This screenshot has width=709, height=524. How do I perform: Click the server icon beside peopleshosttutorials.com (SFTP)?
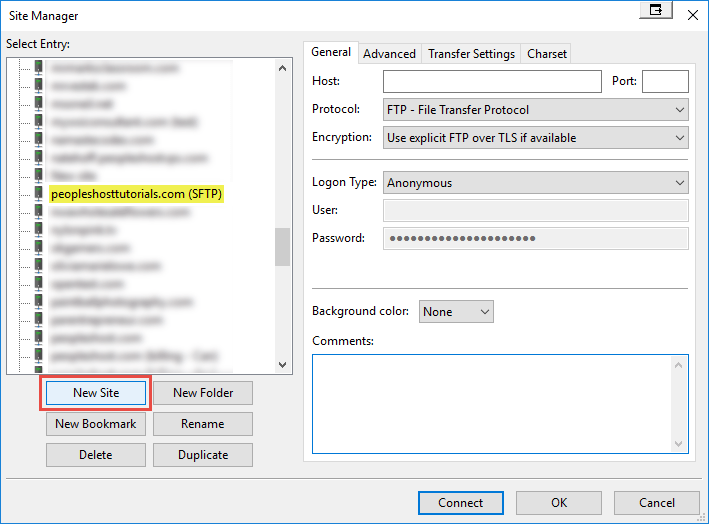pos(39,194)
